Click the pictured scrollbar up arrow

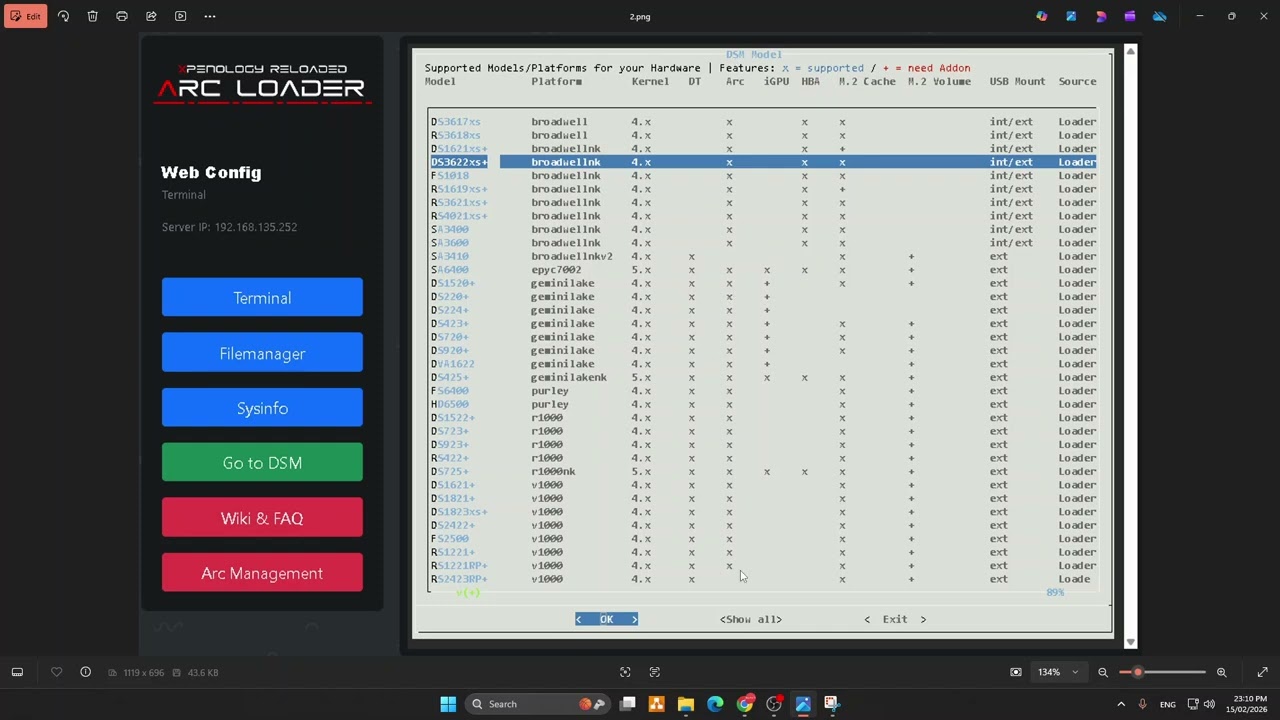click(x=1130, y=51)
